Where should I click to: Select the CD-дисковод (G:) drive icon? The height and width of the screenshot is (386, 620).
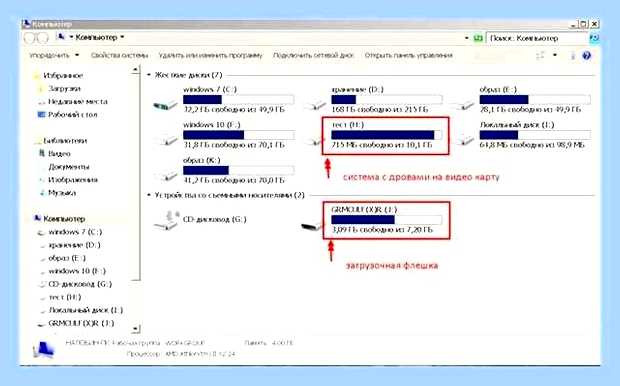[166, 220]
